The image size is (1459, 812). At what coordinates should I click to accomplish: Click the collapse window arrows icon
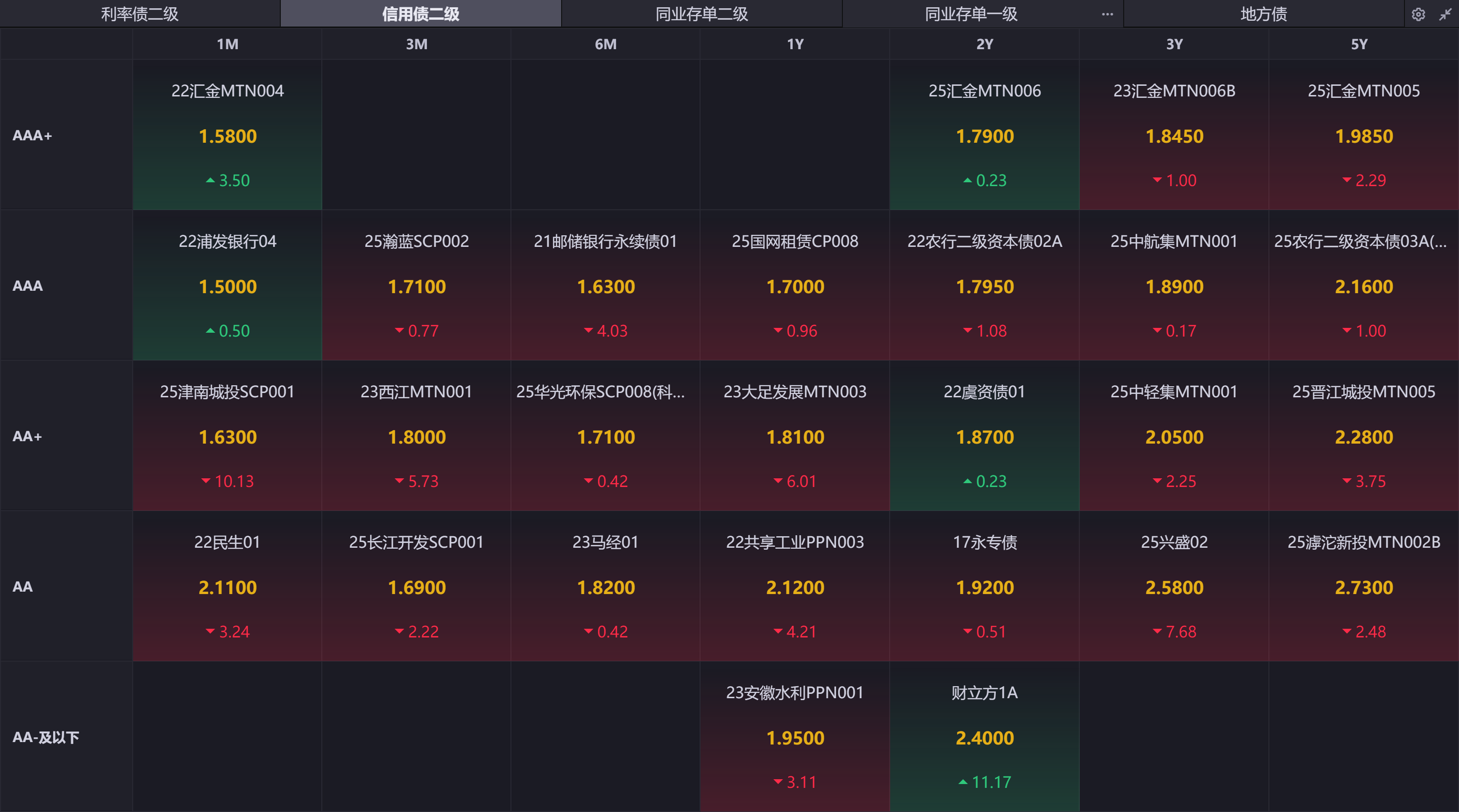click(1445, 14)
